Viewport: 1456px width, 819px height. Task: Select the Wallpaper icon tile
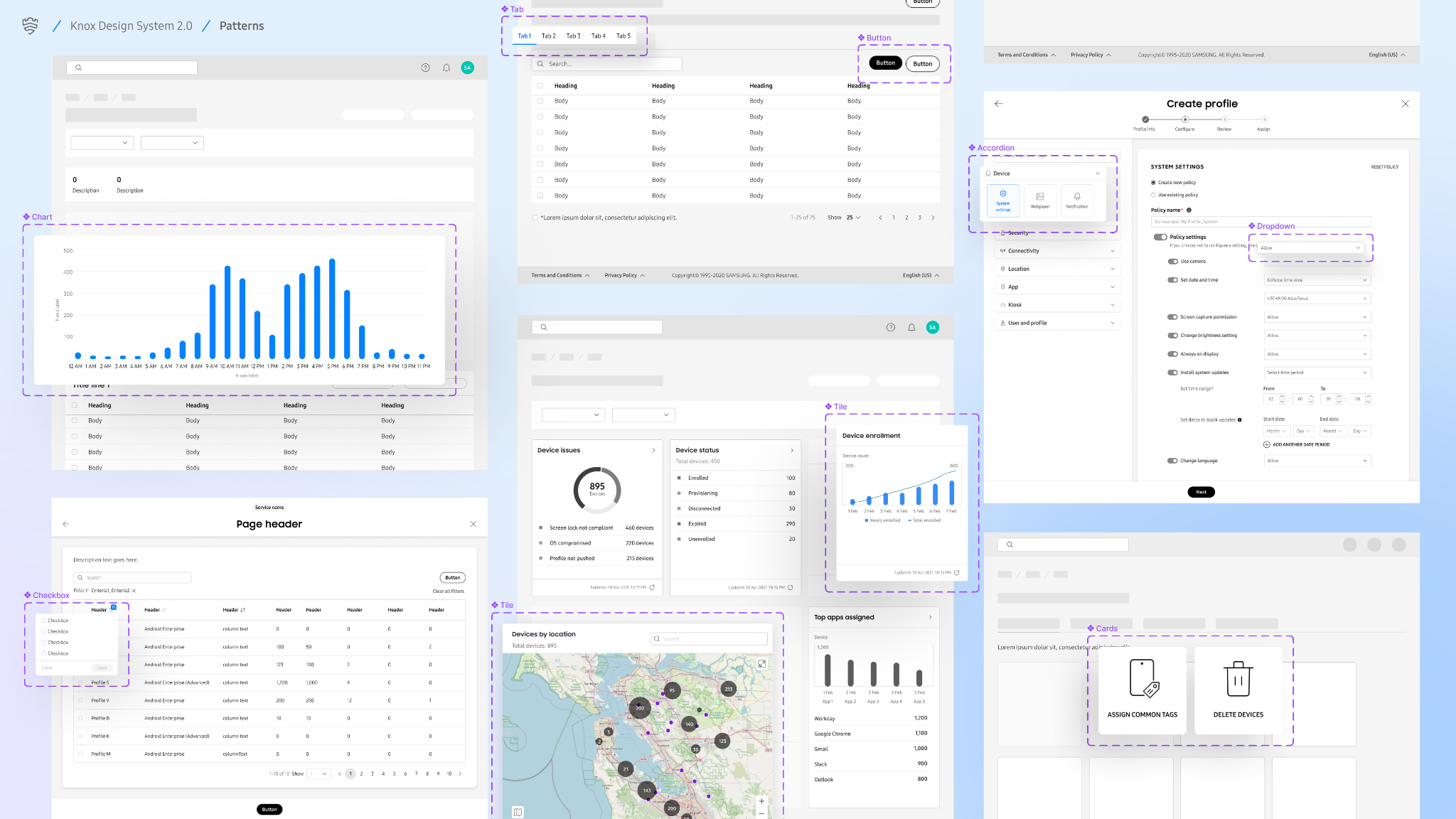1040,200
